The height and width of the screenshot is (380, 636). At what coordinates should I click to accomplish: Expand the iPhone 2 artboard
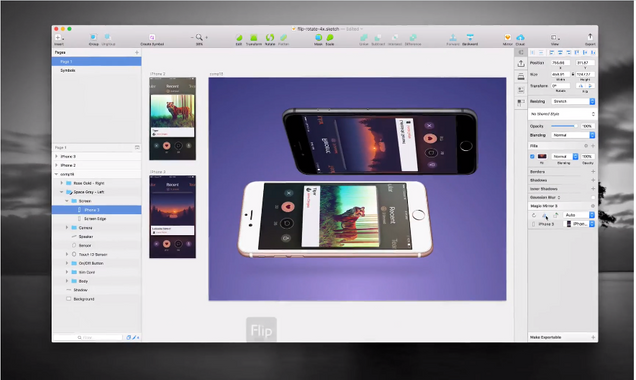coord(56,165)
